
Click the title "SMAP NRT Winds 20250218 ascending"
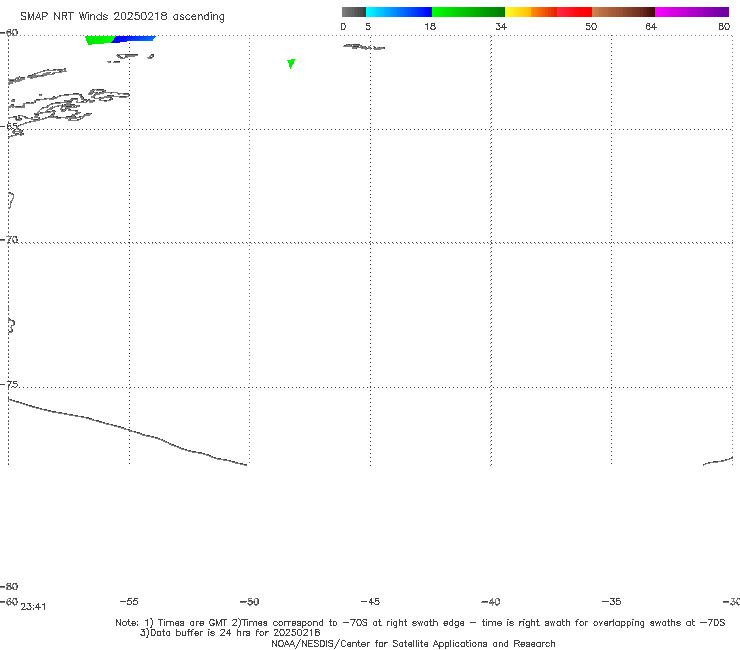122,16
